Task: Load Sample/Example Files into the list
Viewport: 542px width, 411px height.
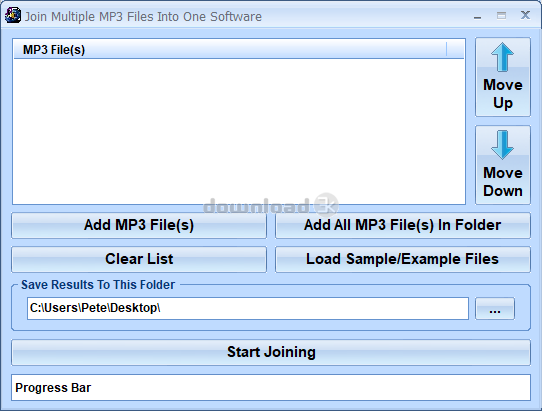Action: click(x=403, y=259)
